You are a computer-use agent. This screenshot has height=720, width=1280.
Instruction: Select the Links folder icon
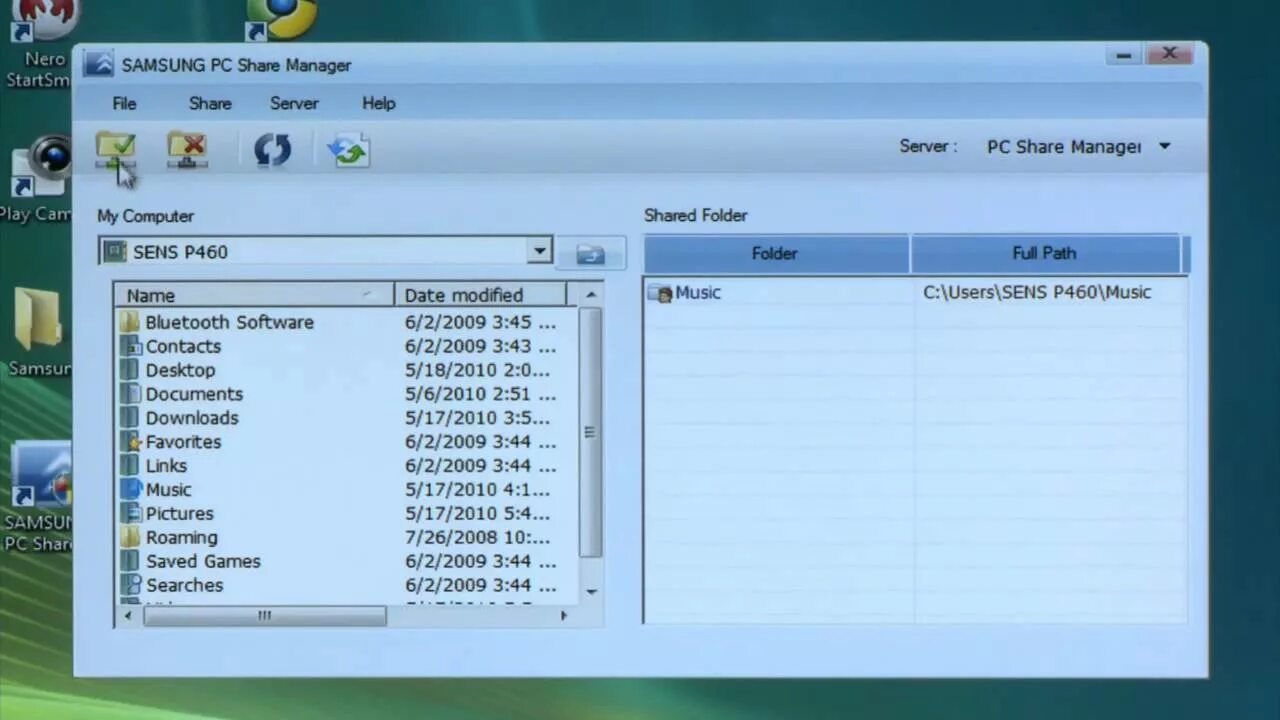130,466
